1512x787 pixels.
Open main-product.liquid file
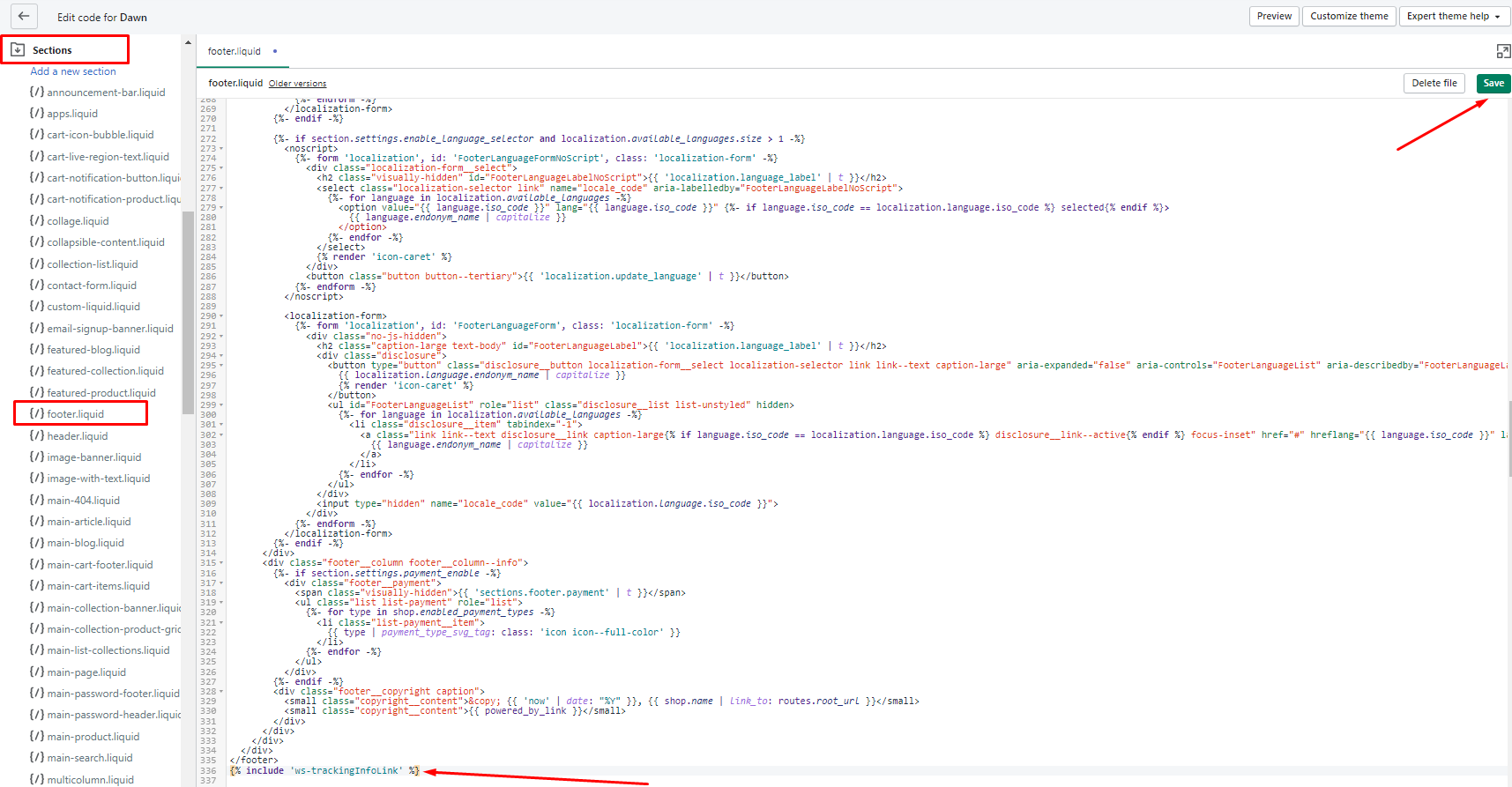tap(93, 737)
